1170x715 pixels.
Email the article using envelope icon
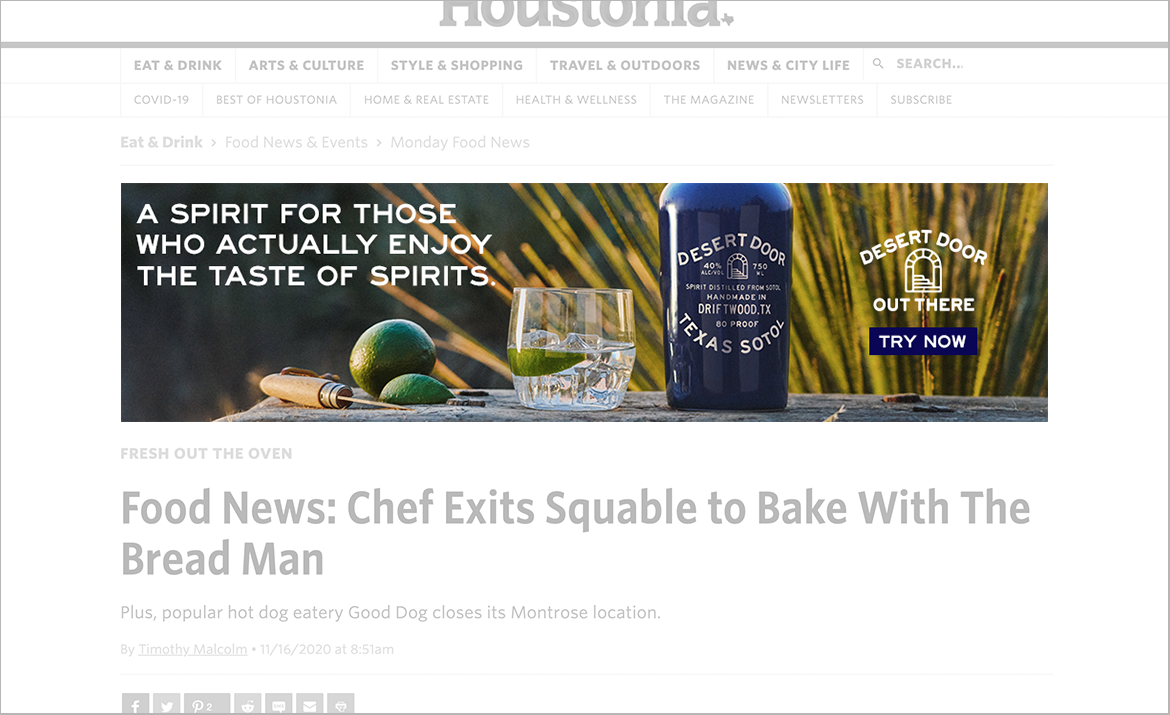point(310,704)
